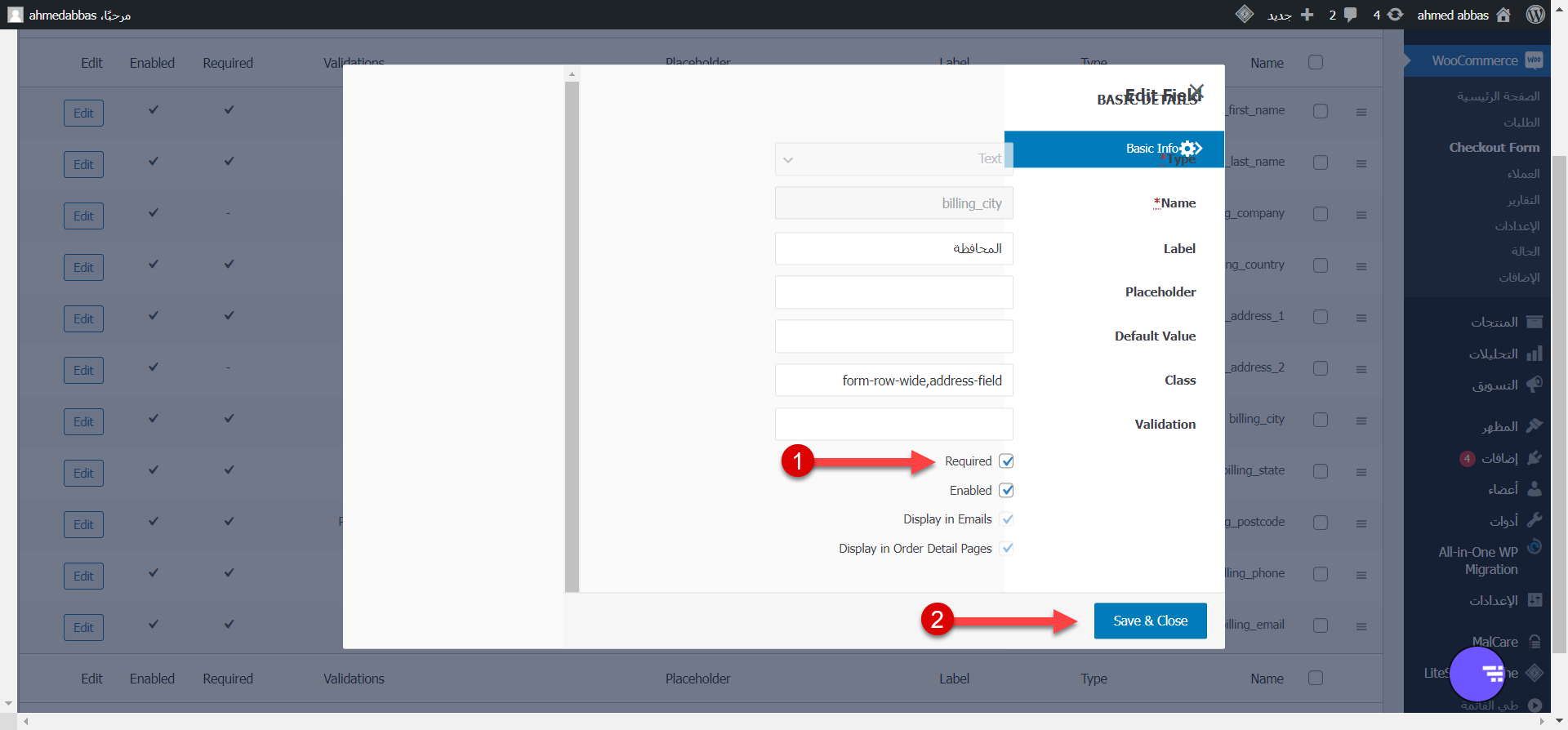Click the updates refresh icon in admin bar
1568x730 pixels.
pyautogui.click(x=1396, y=15)
